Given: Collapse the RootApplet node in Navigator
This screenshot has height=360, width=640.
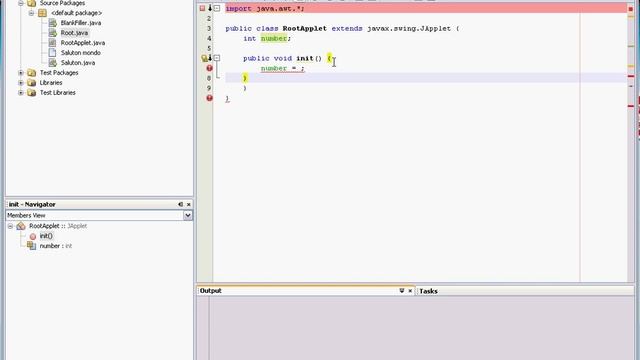Looking at the screenshot, I should (x=10, y=226).
